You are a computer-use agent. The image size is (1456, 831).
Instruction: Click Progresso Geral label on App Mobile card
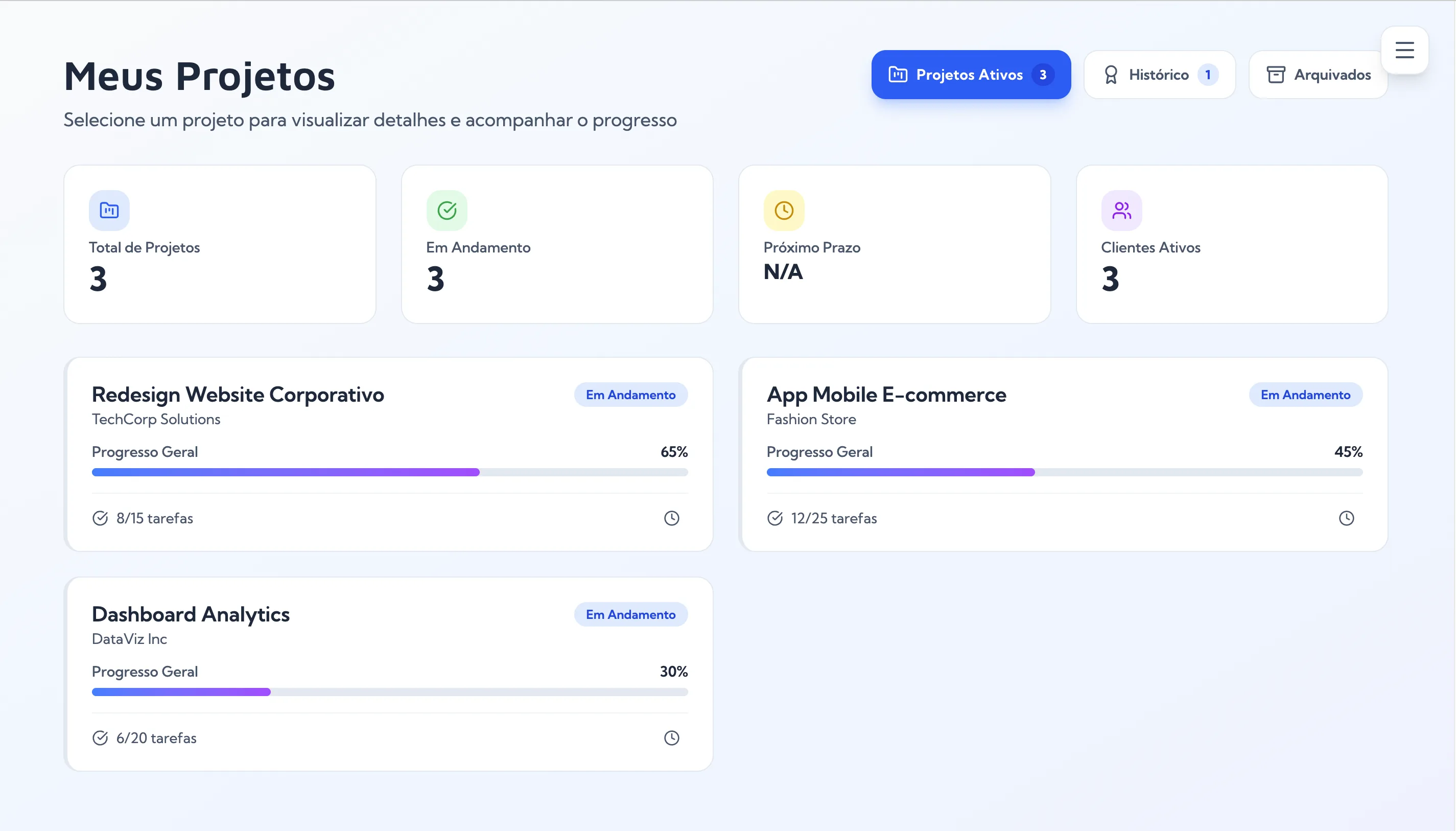(x=819, y=452)
